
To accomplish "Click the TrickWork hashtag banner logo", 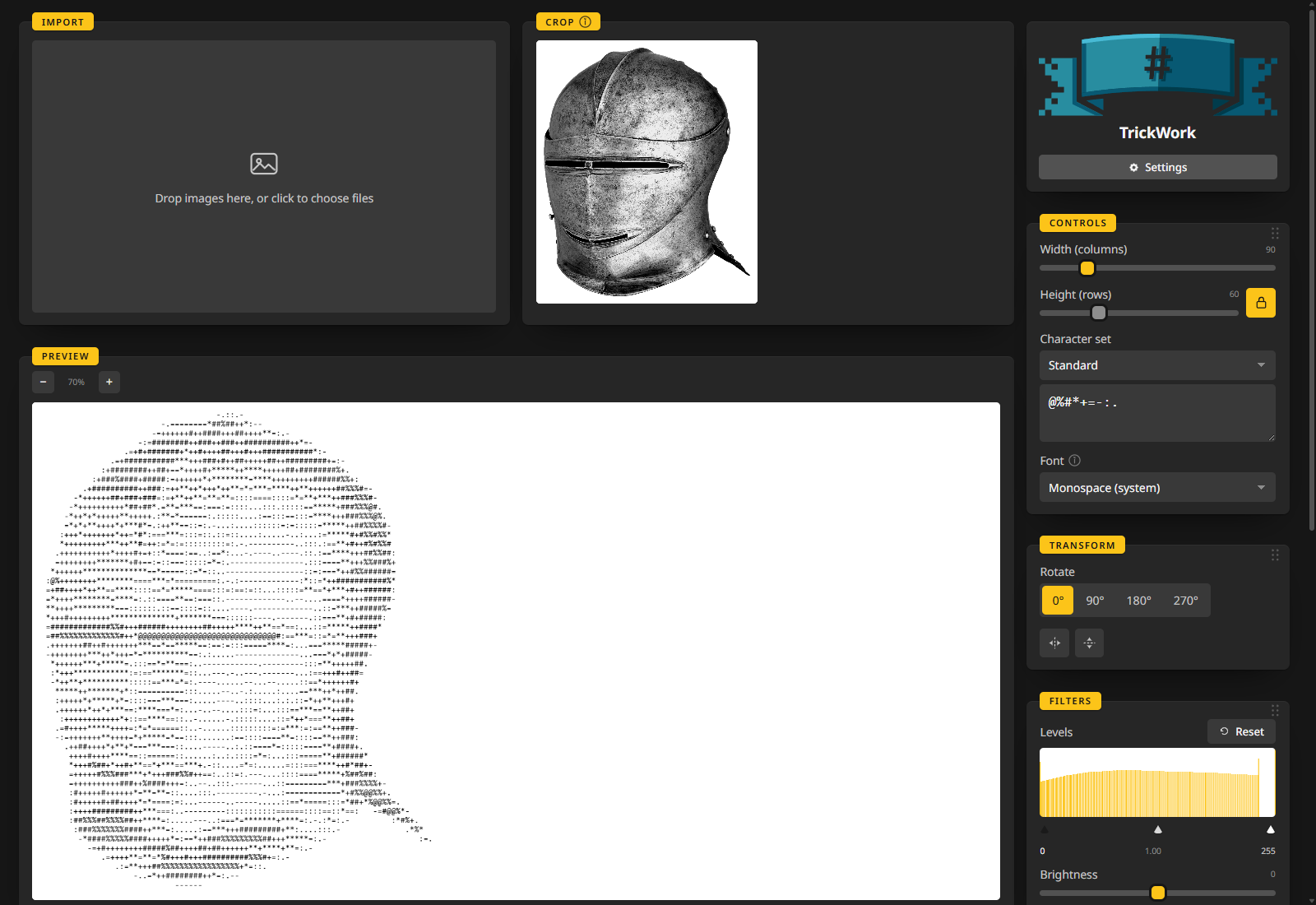I will click(x=1157, y=76).
